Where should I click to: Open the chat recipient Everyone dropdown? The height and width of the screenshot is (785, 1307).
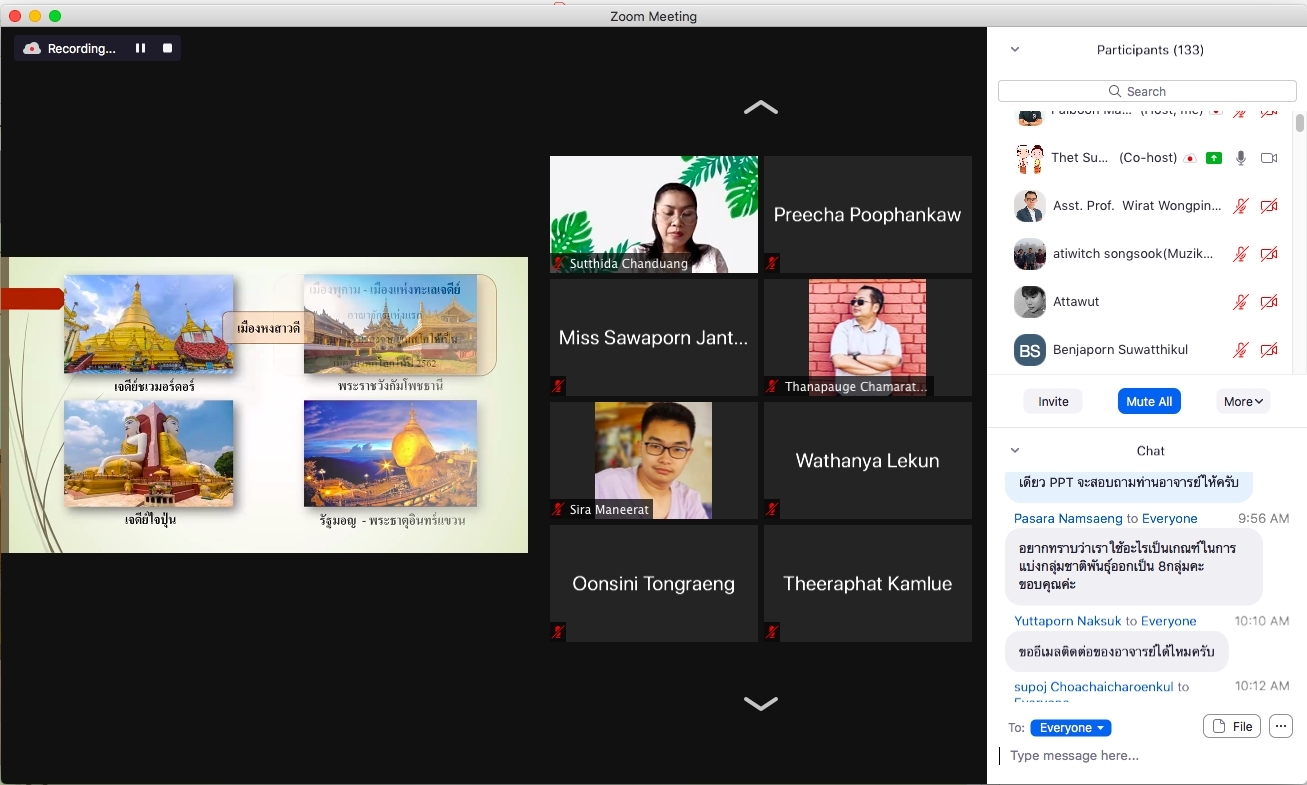1071,728
